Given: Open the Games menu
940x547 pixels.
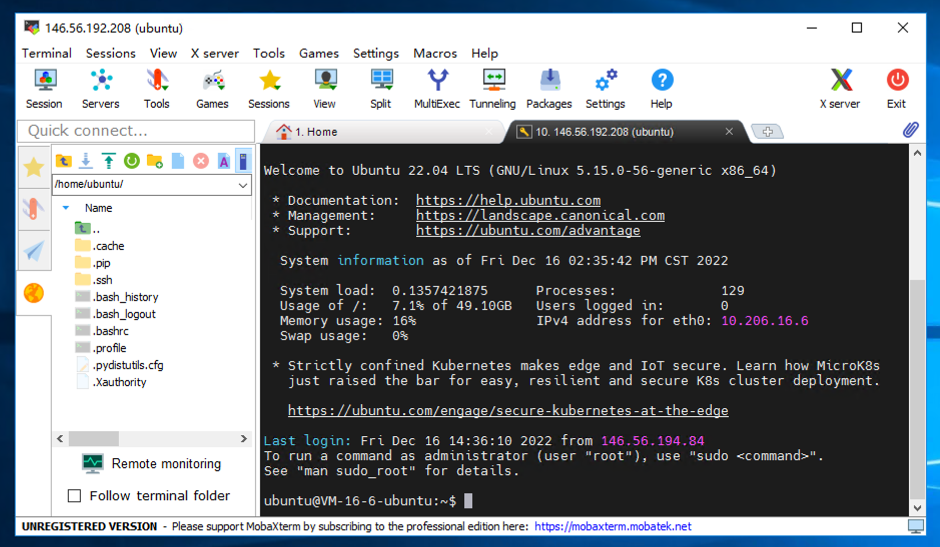Looking at the screenshot, I should 319,53.
